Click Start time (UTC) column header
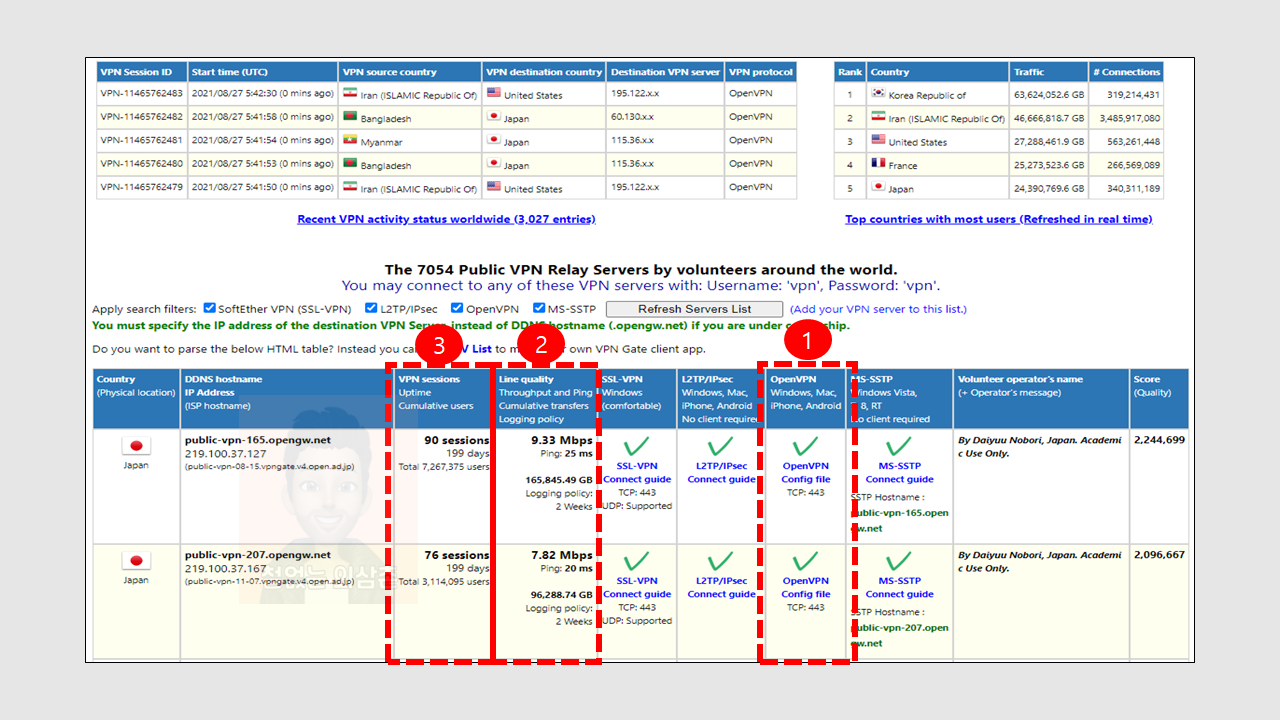 click(x=262, y=72)
